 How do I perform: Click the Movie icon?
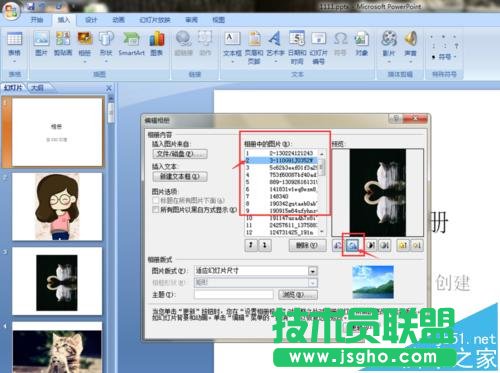[389, 39]
